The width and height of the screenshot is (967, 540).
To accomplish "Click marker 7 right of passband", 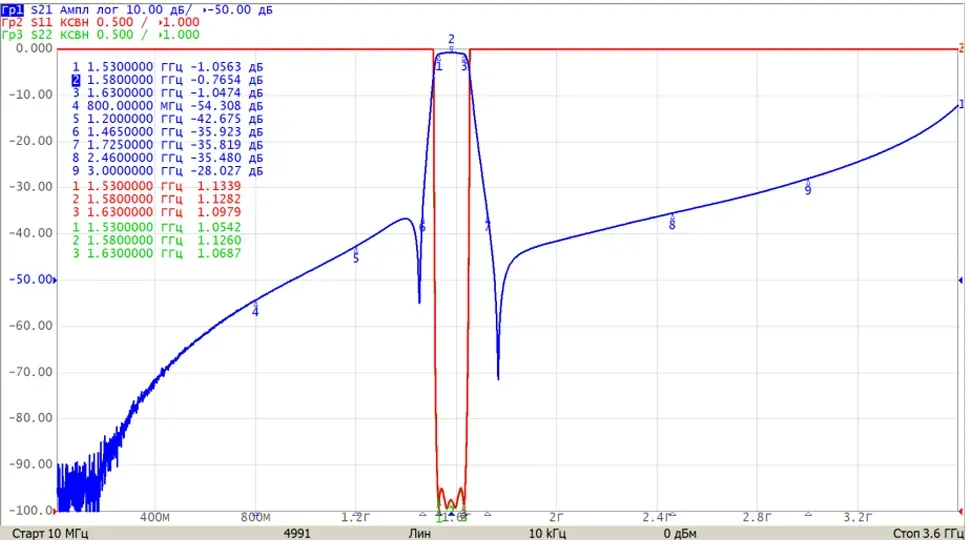I will click(487, 227).
